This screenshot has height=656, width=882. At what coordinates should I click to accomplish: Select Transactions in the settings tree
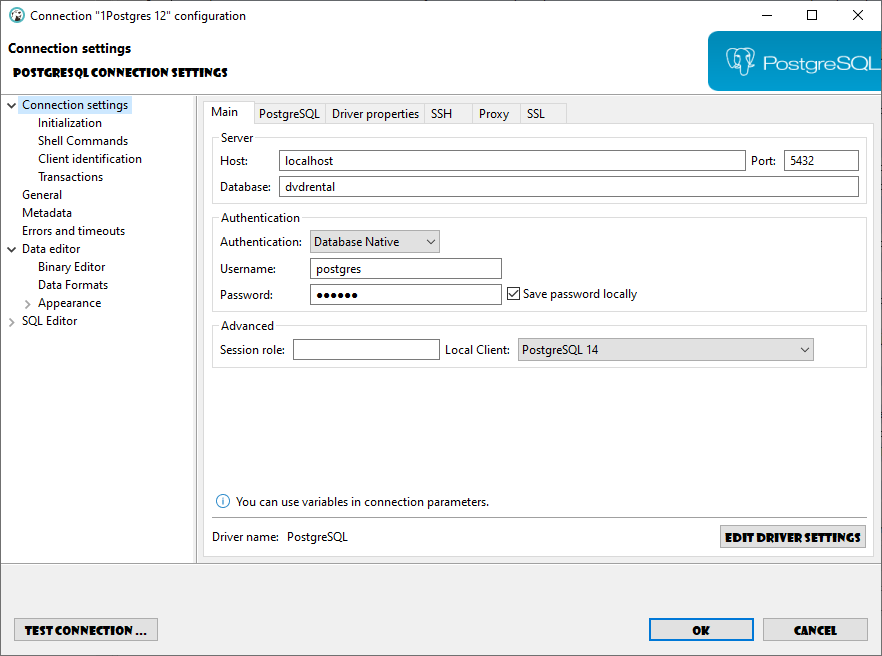pos(70,177)
